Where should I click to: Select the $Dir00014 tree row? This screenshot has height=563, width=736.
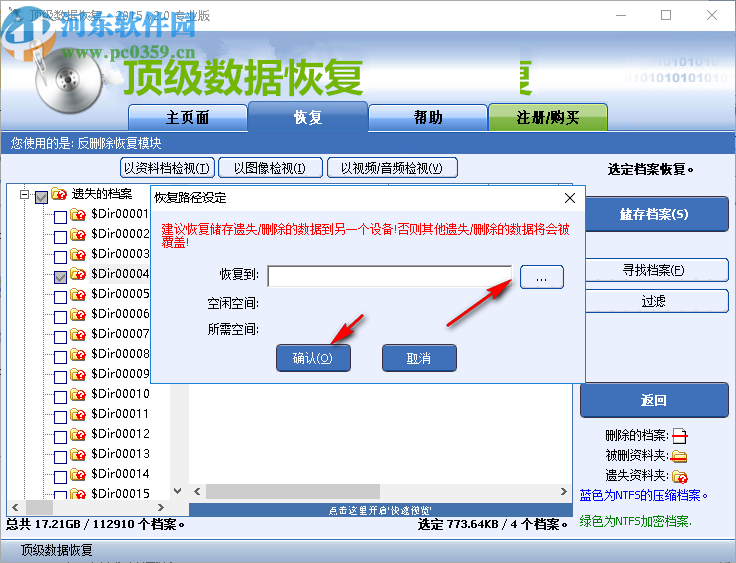[x=121, y=474]
